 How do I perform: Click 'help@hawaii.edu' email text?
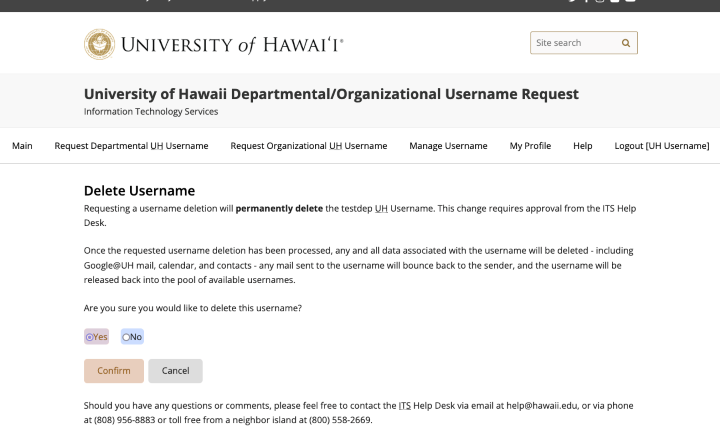pos(542,406)
